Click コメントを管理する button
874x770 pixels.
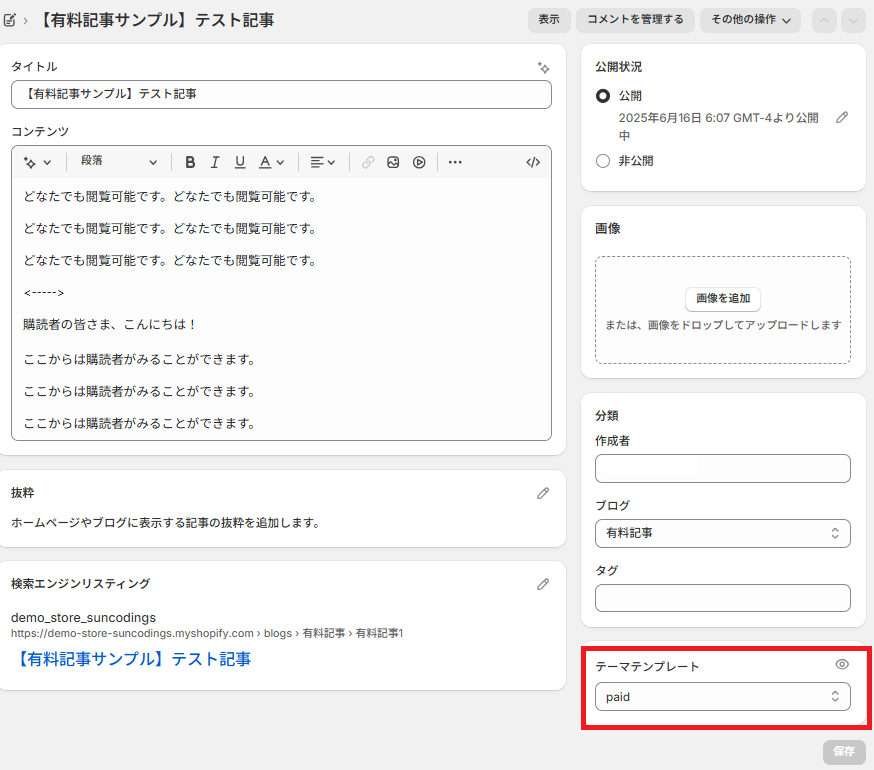(x=635, y=20)
